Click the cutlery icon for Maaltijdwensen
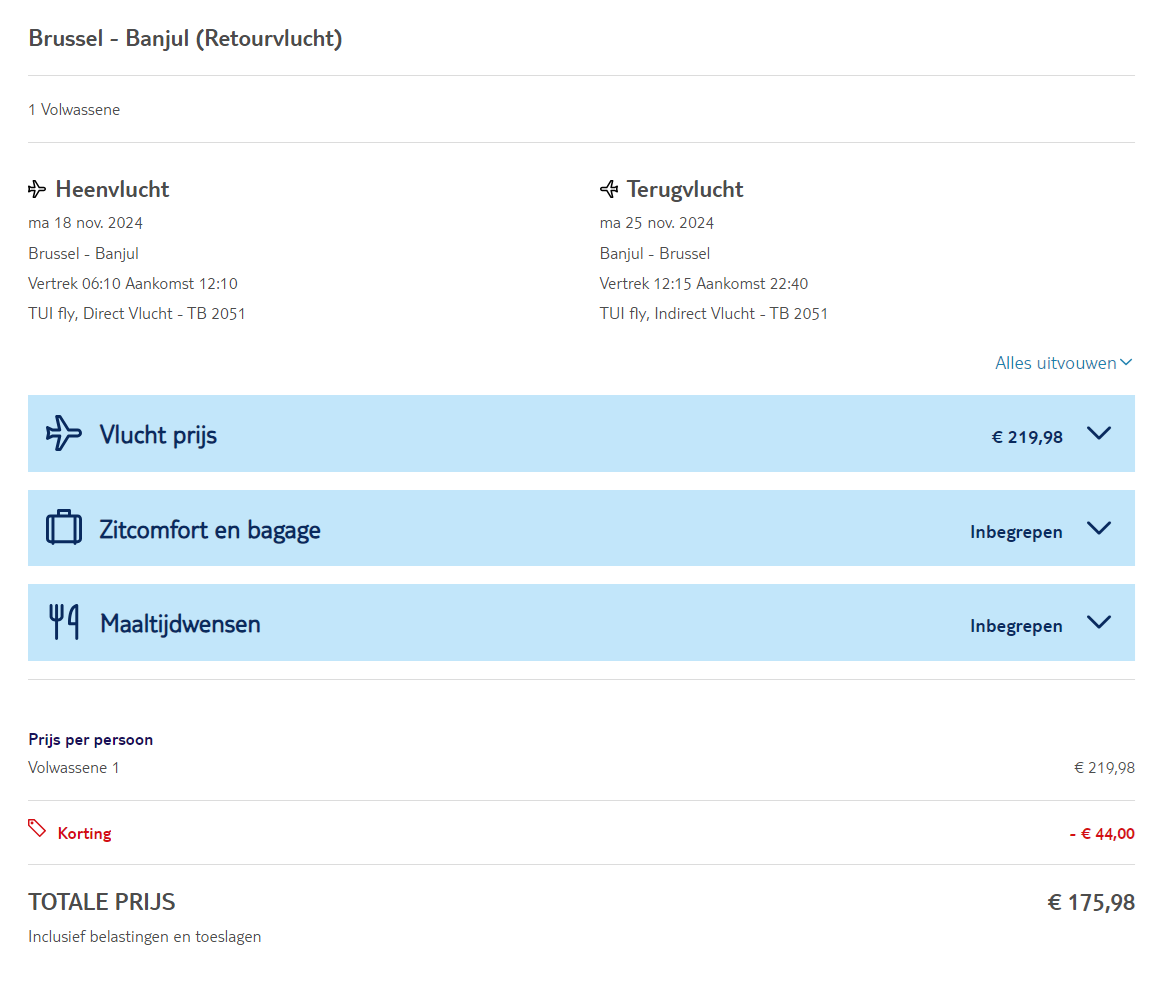1164x981 pixels. point(64,622)
